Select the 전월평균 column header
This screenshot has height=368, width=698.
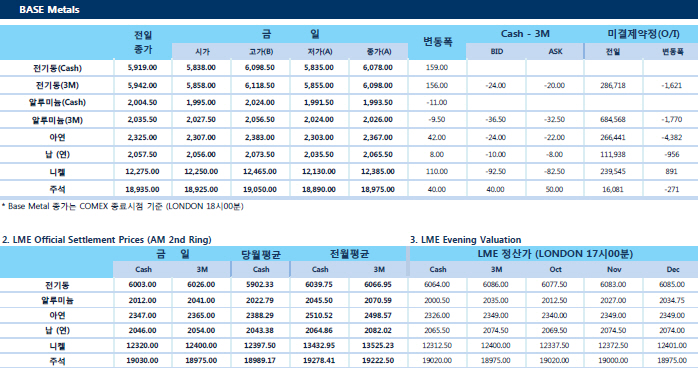pyautogui.click(x=349, y=254)
